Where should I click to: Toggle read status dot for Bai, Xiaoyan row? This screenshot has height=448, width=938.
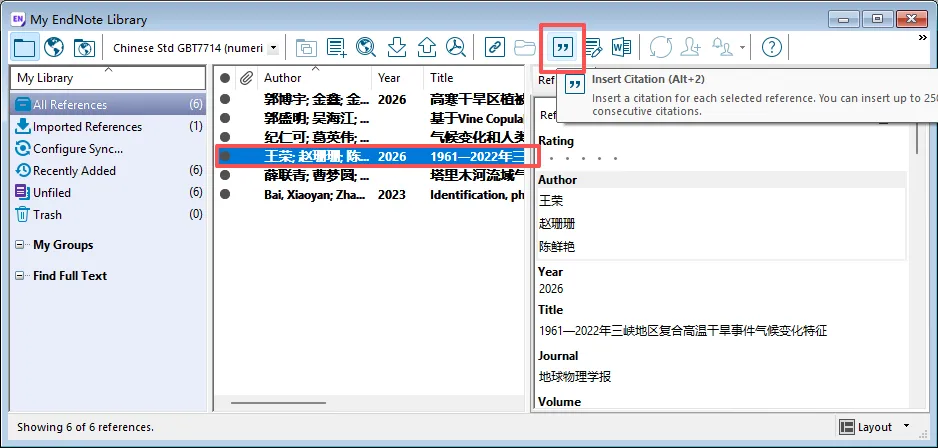(x=225, y=194)
